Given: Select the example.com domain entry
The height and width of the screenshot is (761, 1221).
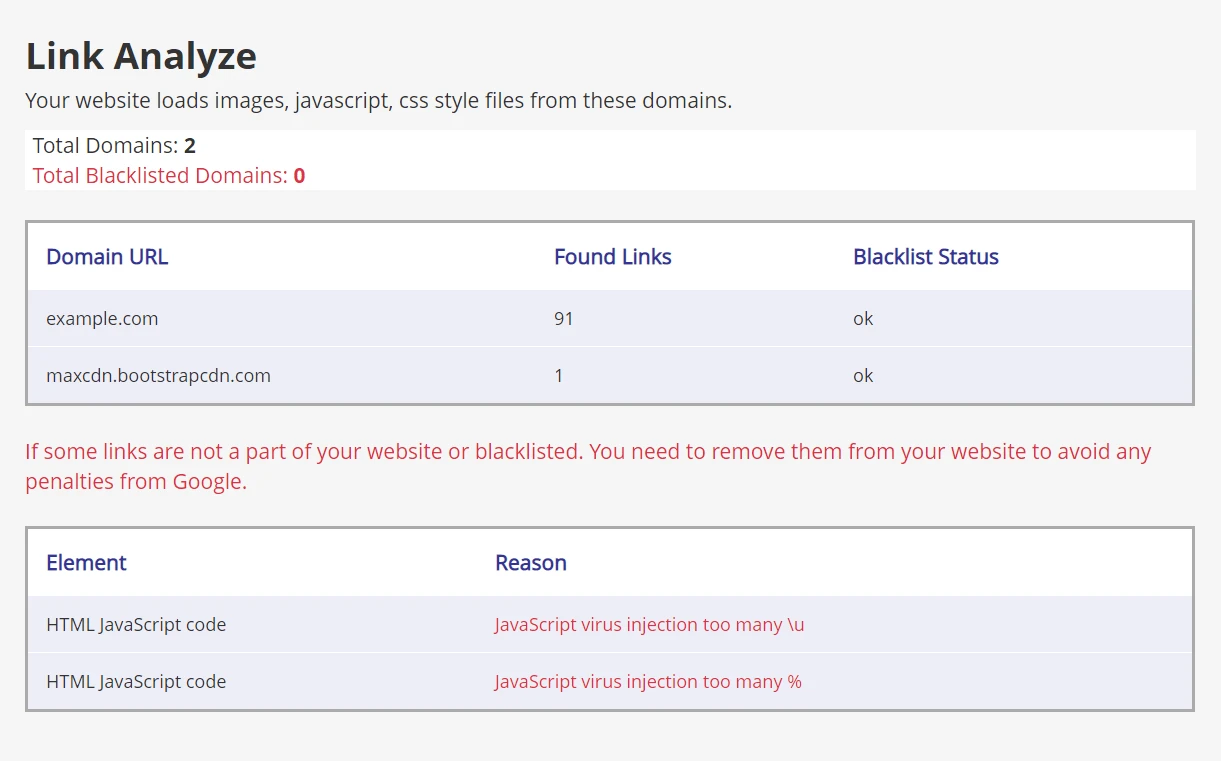Looking at the screenshot, I should 102,319.
